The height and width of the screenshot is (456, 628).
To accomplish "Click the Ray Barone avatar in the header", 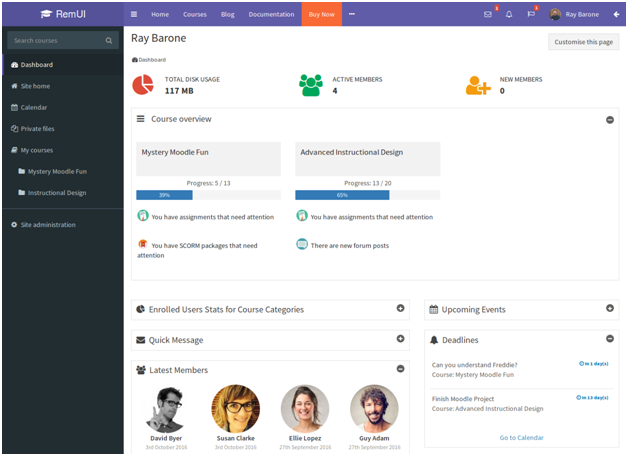I will tap(555, 14).
